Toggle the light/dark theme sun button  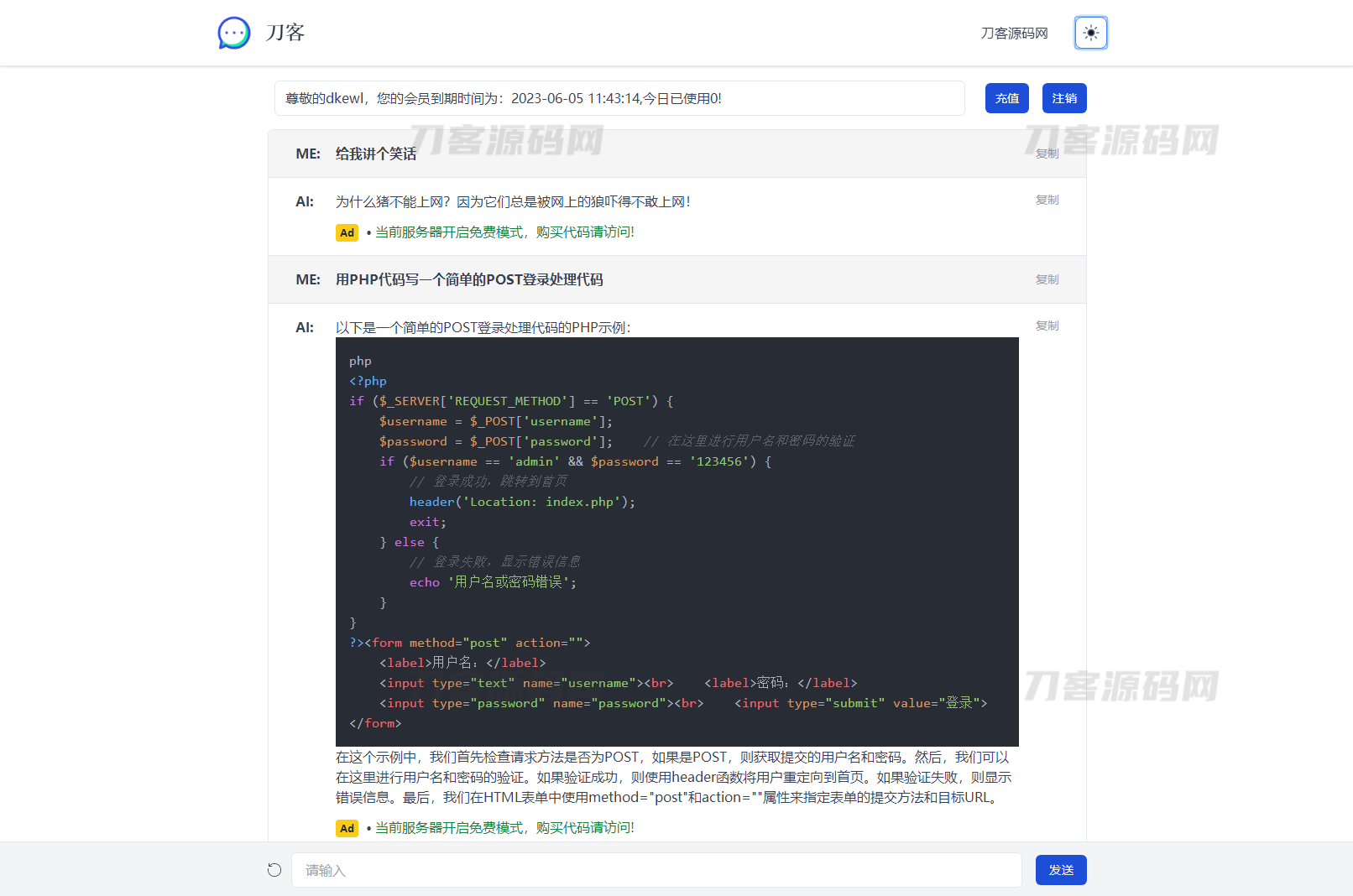(1090, 33)
